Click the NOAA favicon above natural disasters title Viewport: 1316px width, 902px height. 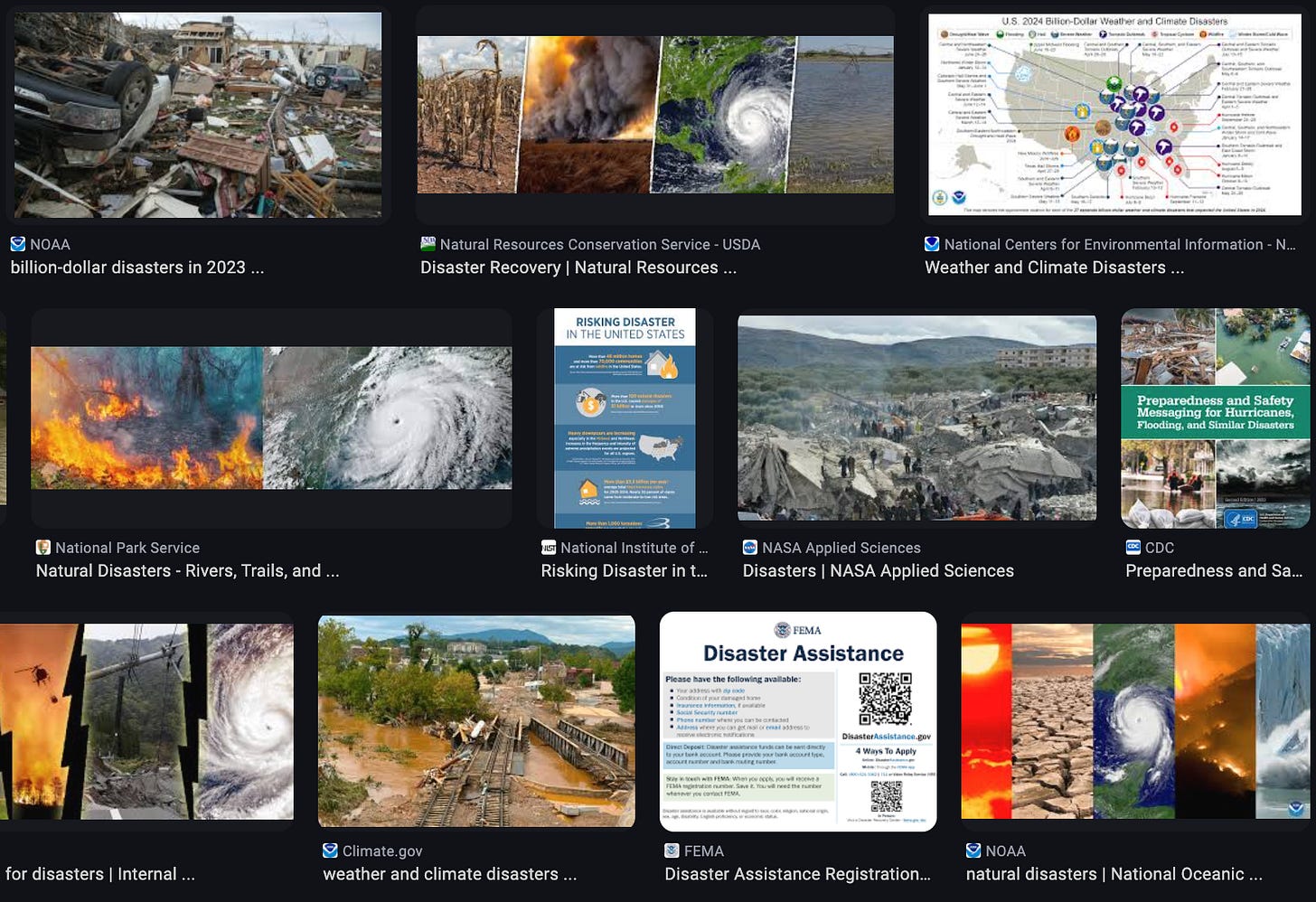(973, 850)
